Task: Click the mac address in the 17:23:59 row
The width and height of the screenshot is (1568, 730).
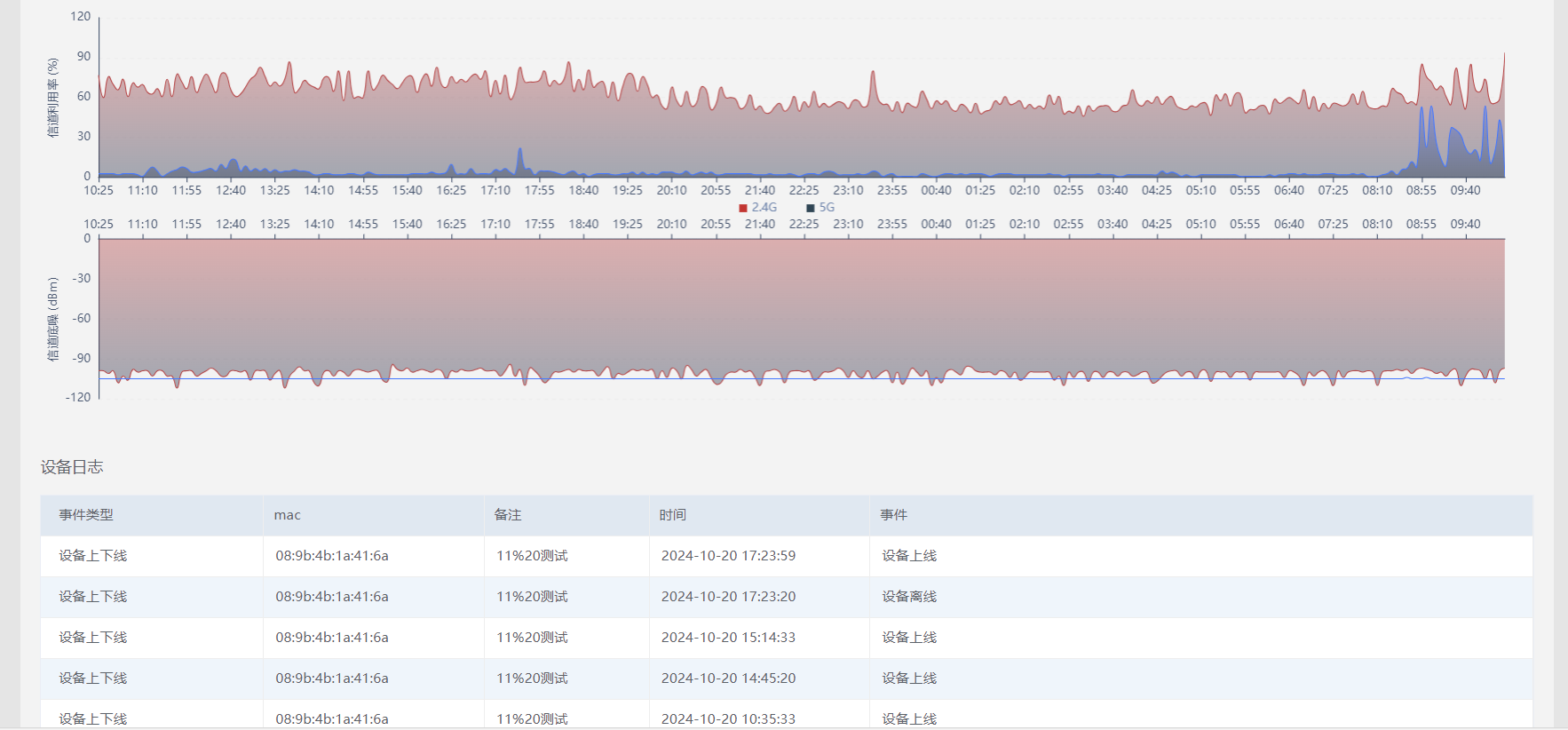Action: pyautogui.click(x=332, y=556)
